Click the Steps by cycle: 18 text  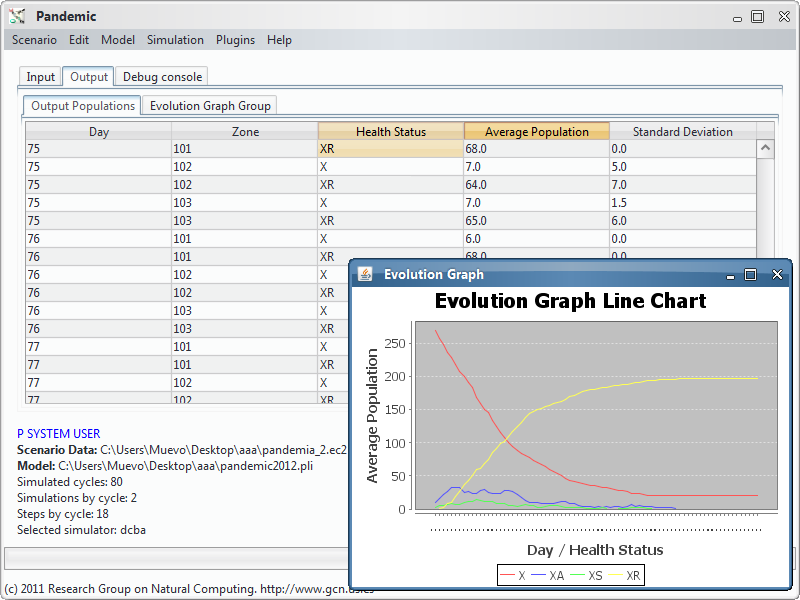(x=63, y=514)
